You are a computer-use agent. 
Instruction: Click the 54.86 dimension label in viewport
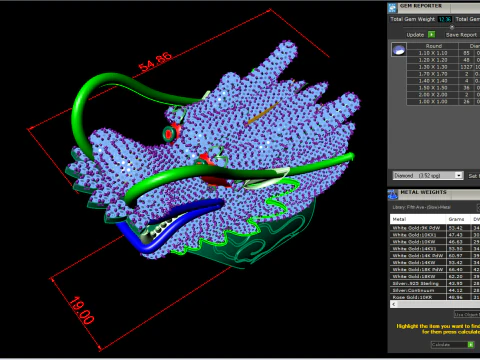coord(155,62)
